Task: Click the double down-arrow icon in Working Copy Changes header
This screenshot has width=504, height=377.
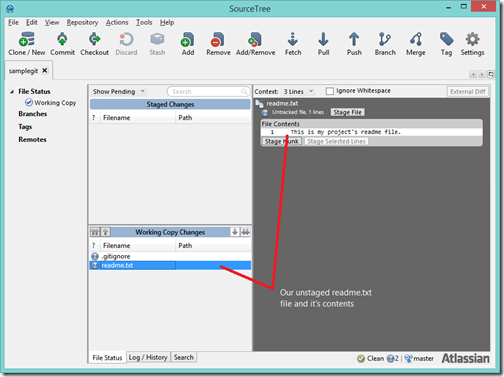Action: (x=245, y=232)
